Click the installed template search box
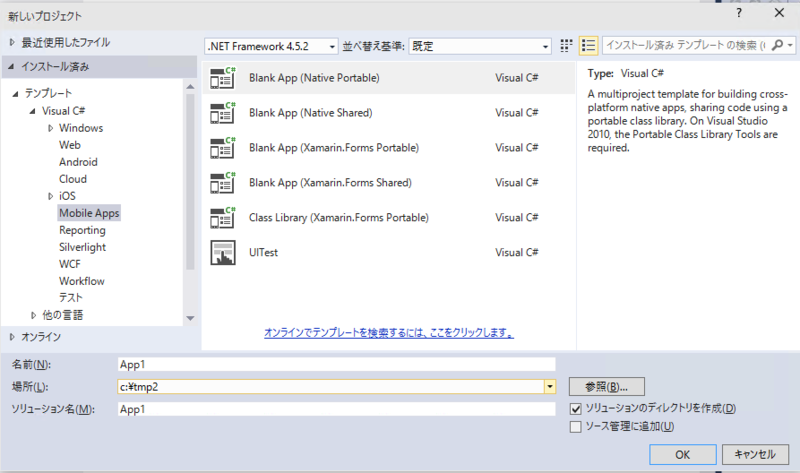 tap(686, 45)
